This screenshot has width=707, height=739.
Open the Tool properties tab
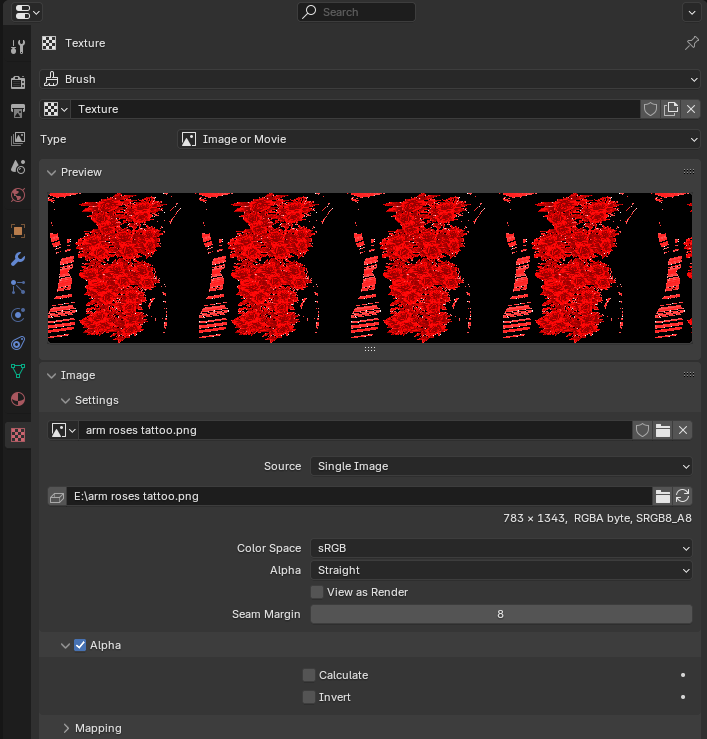click(x=18, y=47)
